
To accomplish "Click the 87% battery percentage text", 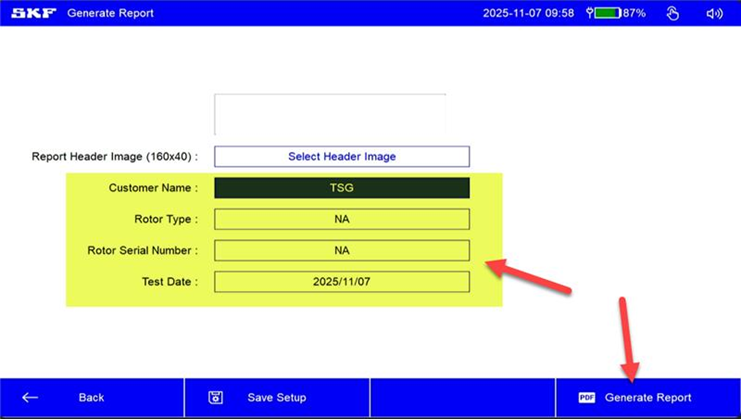I will coord(634,13).
